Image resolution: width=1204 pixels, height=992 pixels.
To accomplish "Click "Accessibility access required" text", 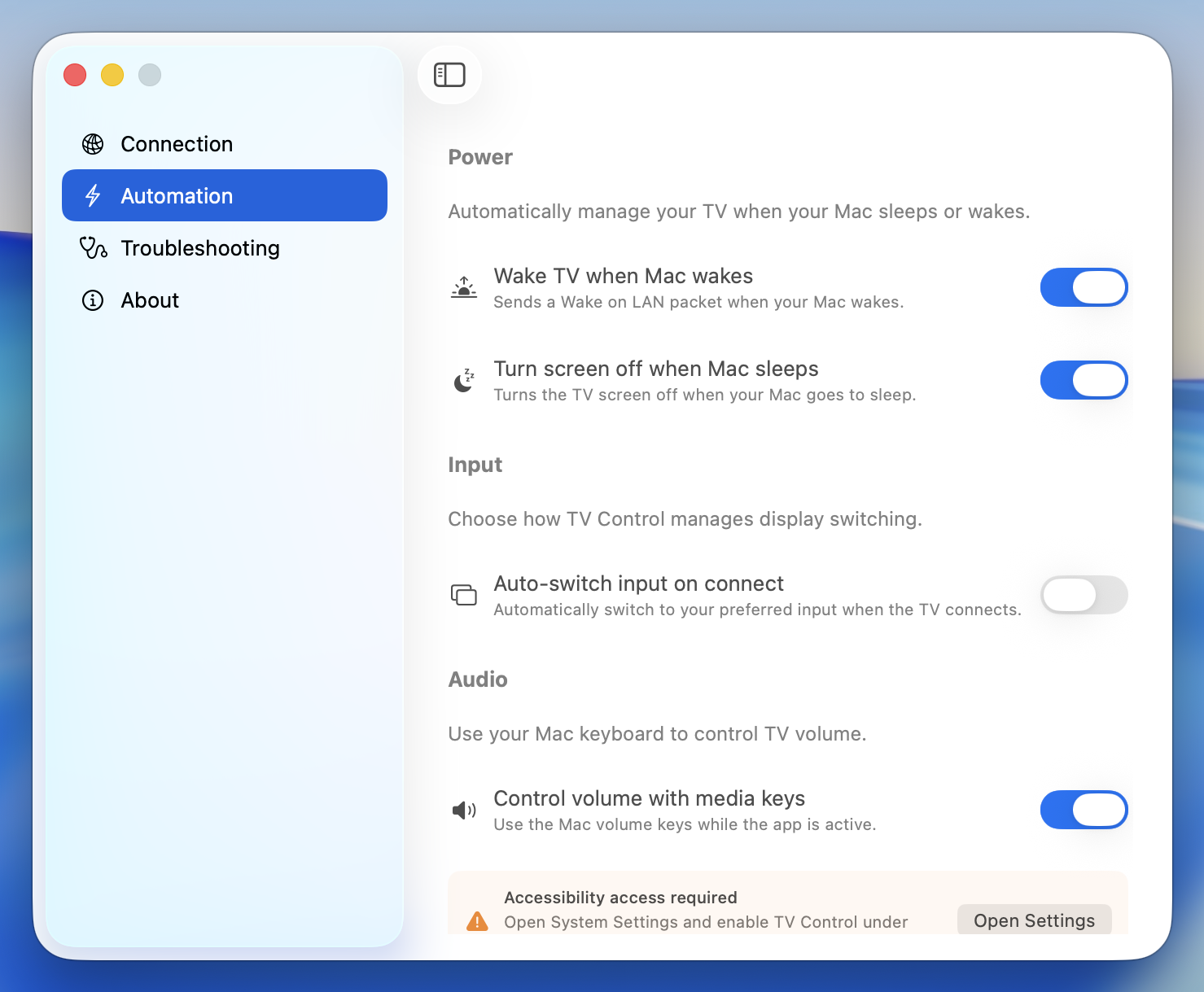I will pyautogui.click(x=621, y=898).
